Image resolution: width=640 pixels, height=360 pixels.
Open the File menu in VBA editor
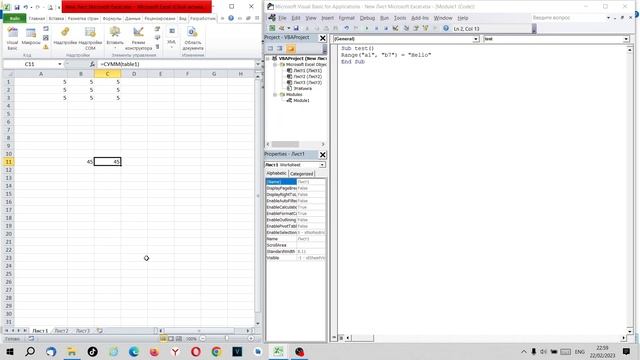tap(282, 18)
